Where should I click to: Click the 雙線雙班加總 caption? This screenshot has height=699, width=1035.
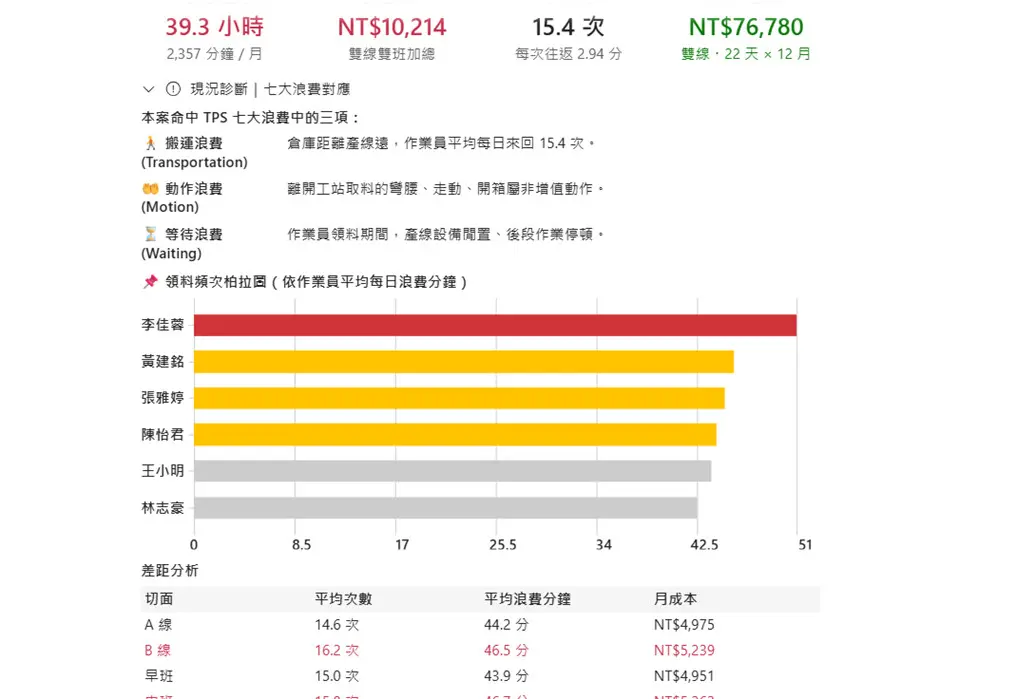pos(392,54)
